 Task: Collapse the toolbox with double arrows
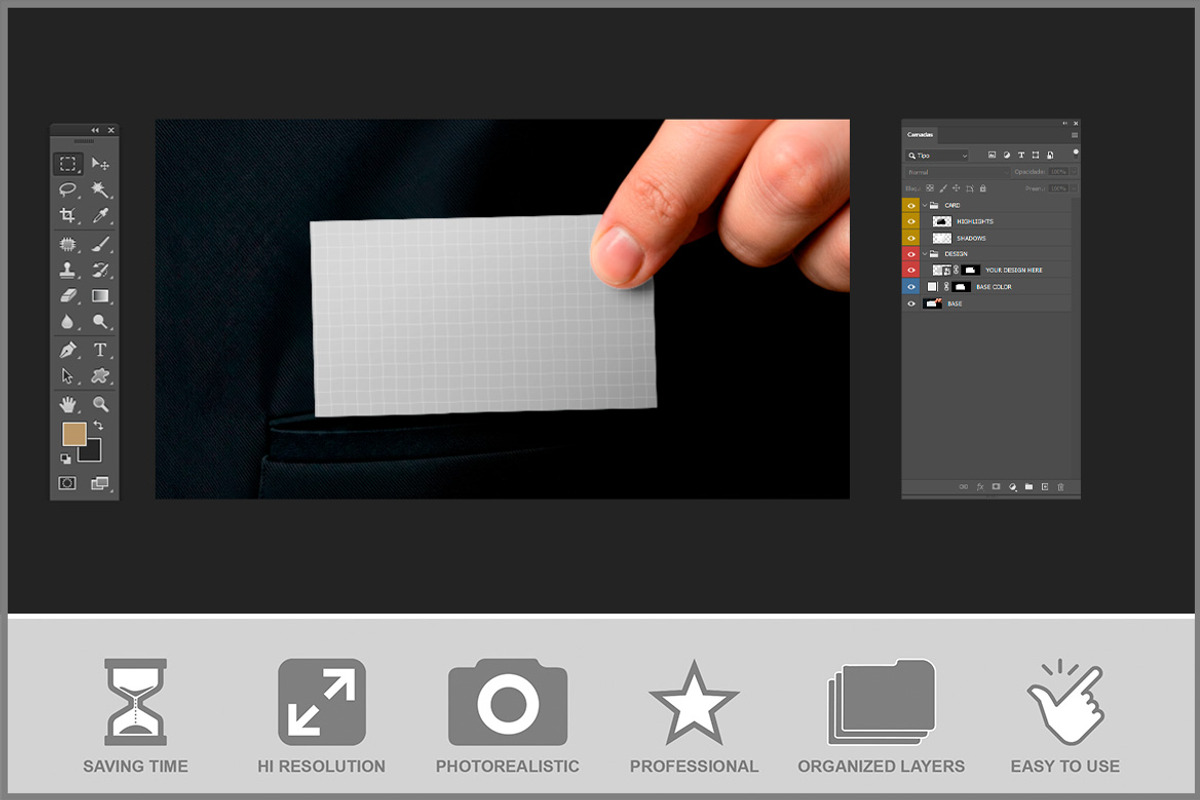pos(95,130)
